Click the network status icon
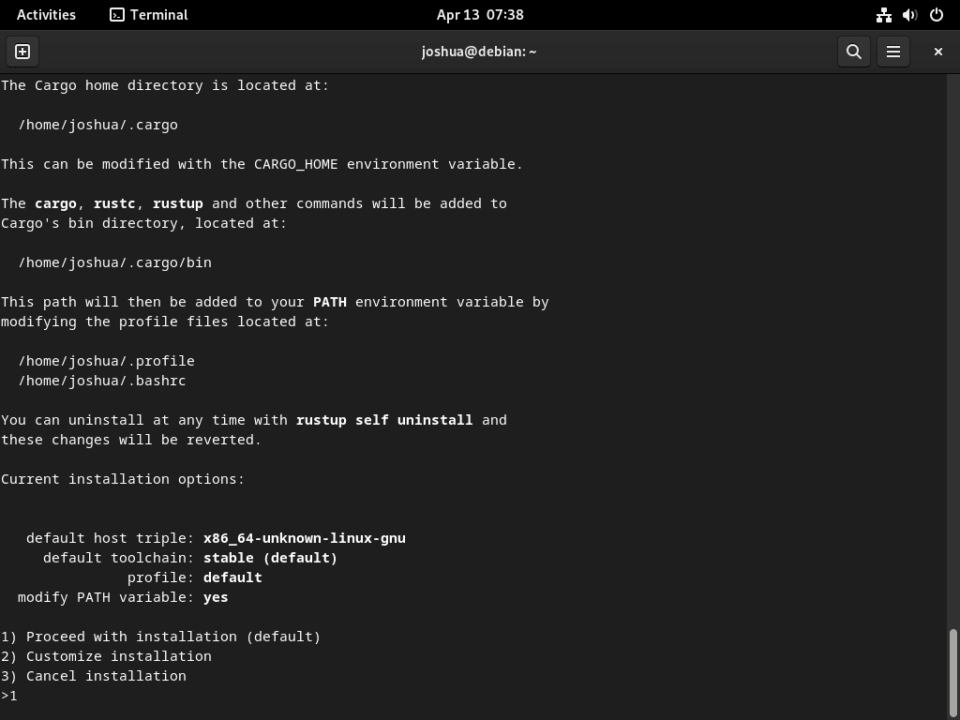Viewport: 960px width, 720px height. (x=883, y=15)
